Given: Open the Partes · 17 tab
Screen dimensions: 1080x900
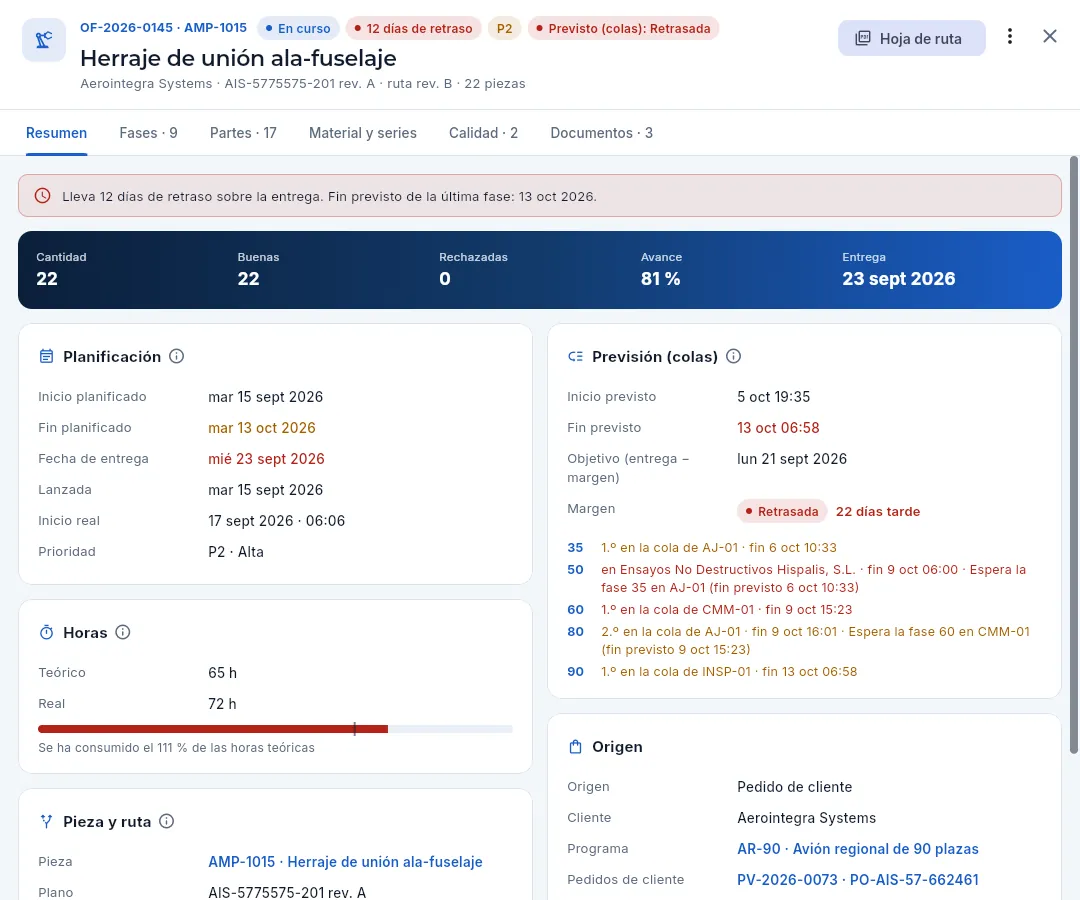Looking at the screenshot, I should click(x=243, y=133).
